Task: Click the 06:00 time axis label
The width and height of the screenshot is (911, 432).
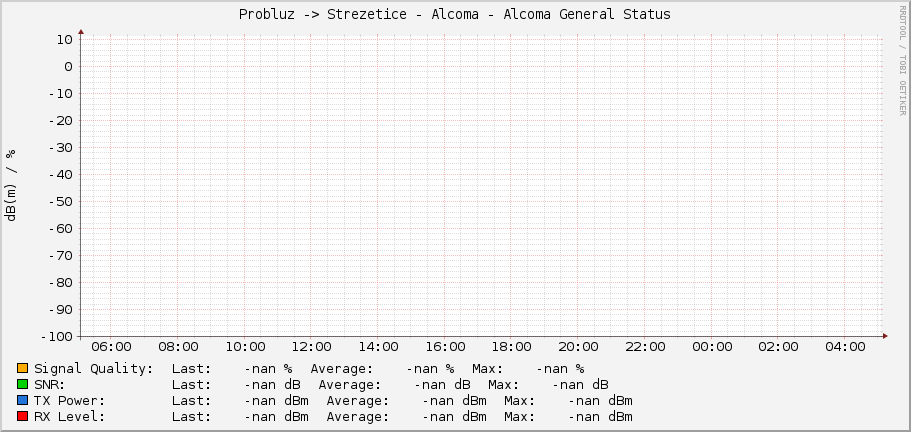Action: coord(112,347)
